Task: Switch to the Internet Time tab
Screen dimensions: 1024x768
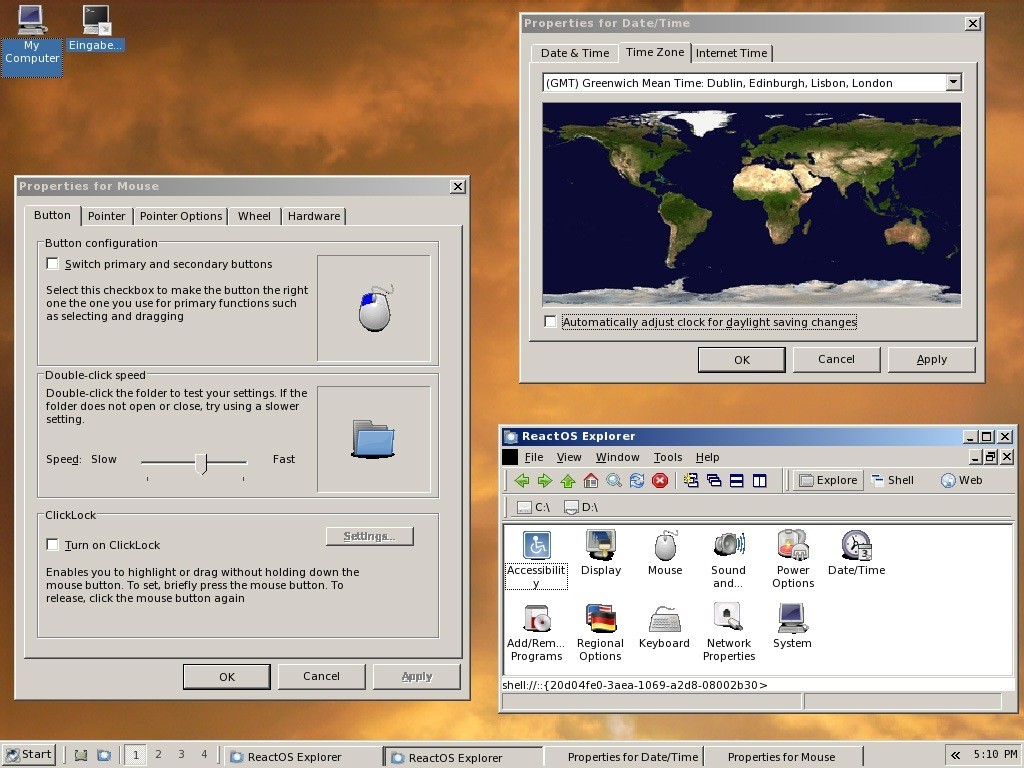Action: point(732,52)
